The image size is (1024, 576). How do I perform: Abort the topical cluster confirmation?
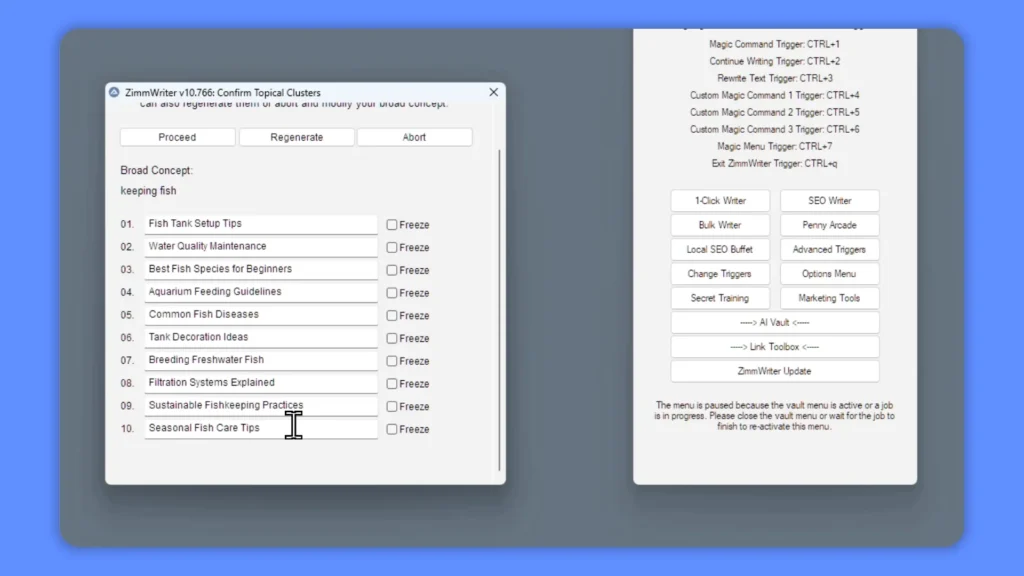coord(415,137)
